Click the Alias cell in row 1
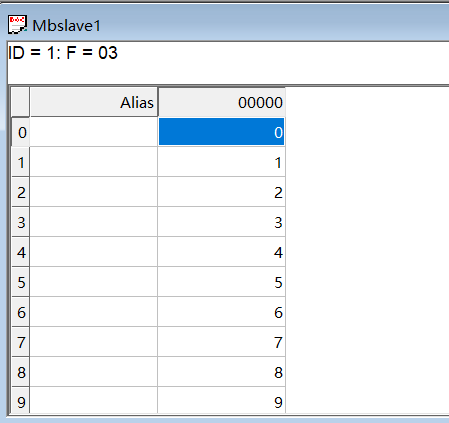Image resolution: width=449 pixels, height=423 pixels. coord(94,162)
